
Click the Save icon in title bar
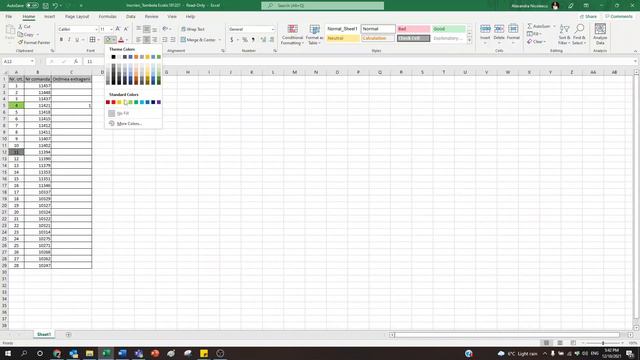(46, 6)
